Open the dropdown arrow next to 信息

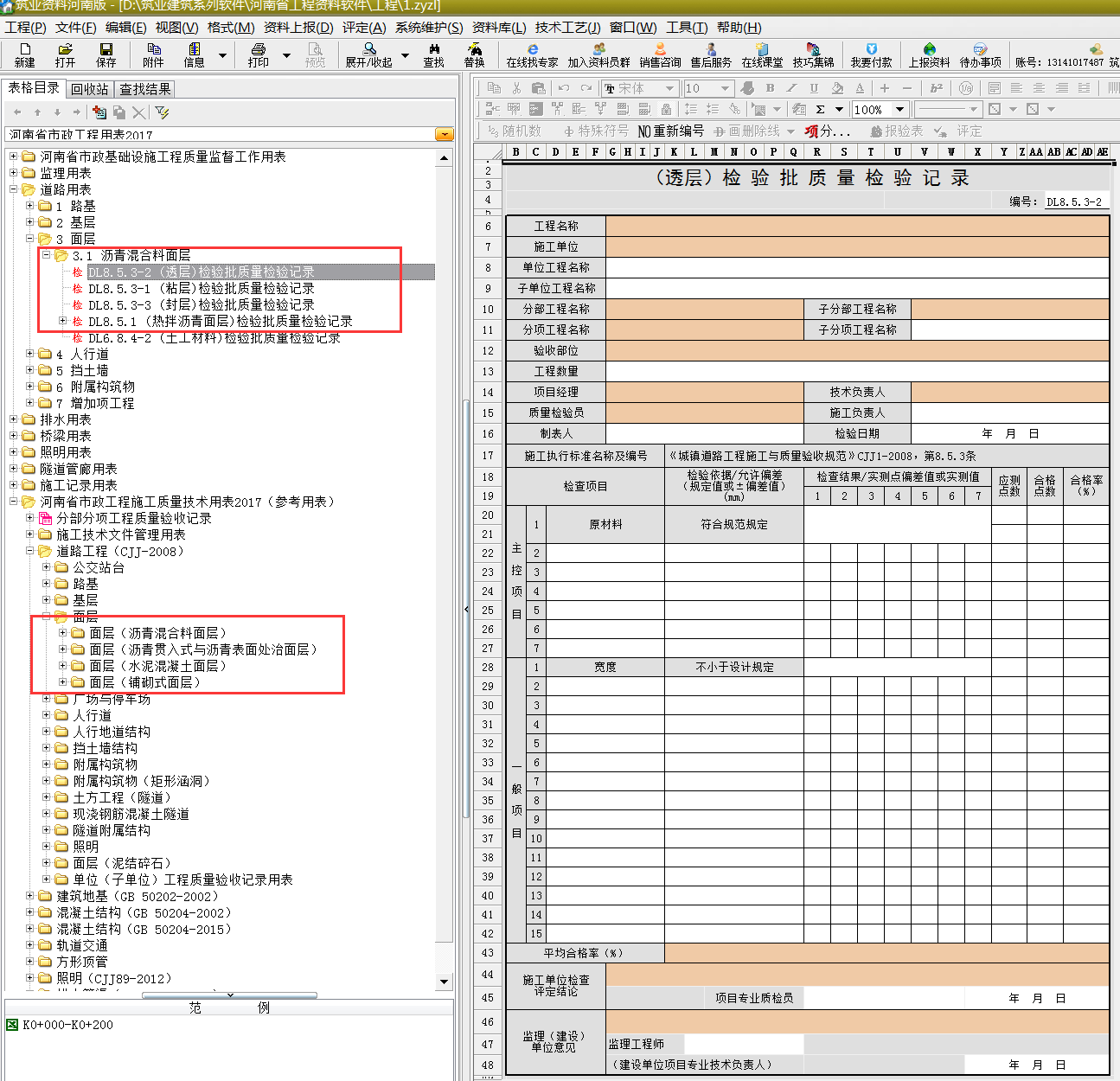(x=222, y=55)
